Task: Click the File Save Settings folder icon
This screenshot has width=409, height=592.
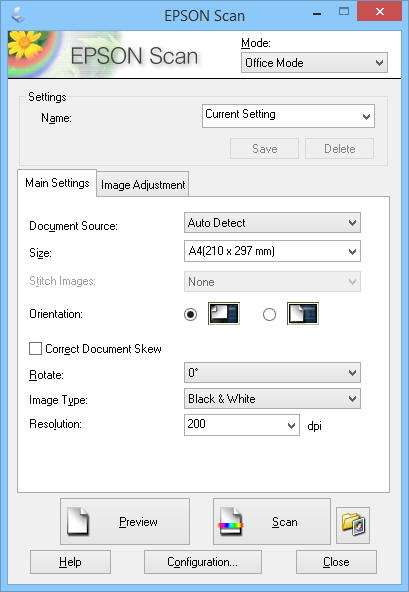Action: [x=353, y=525]
